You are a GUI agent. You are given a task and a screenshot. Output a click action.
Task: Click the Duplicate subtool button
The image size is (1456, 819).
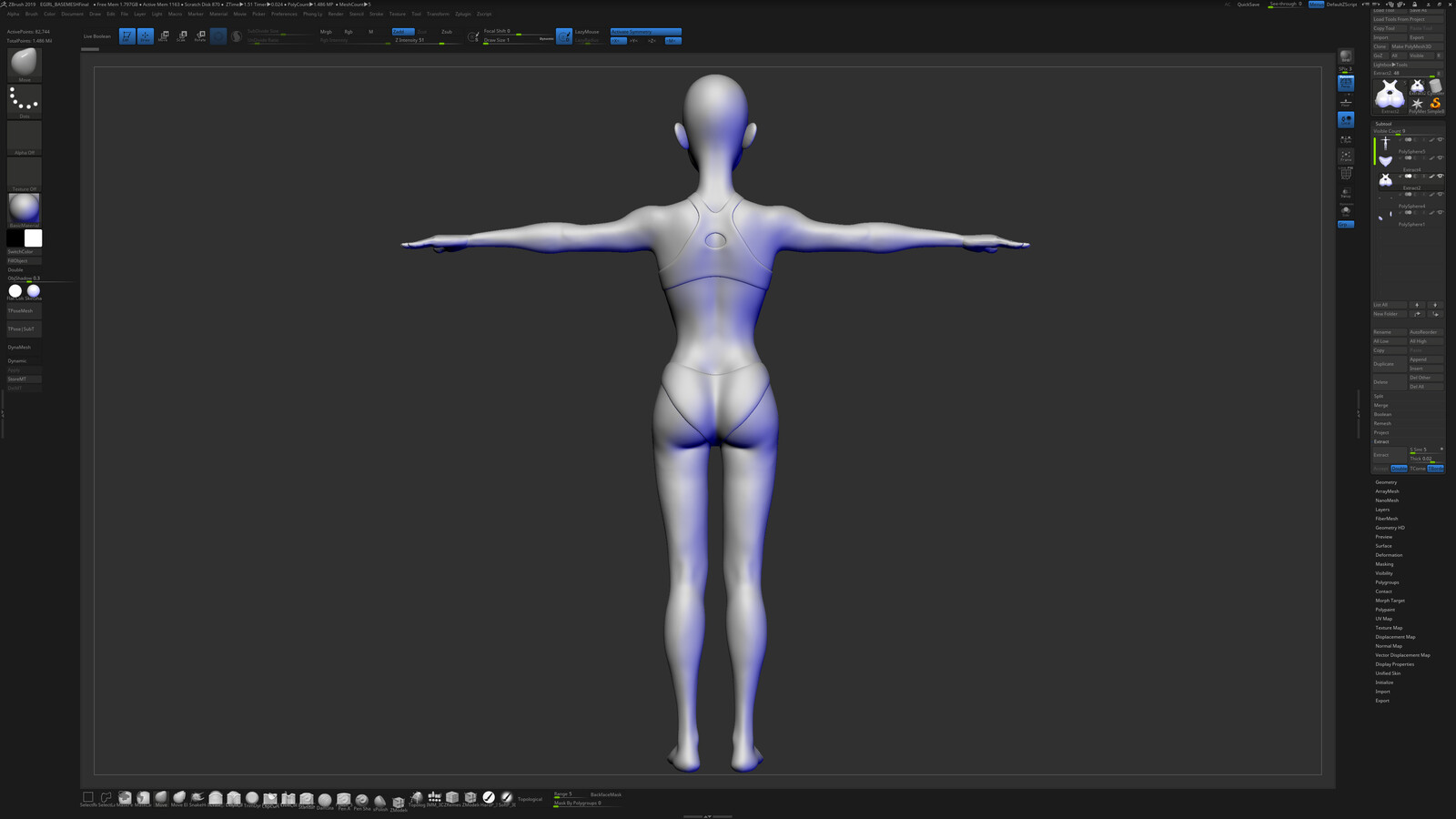click(x=1390, y=364)
